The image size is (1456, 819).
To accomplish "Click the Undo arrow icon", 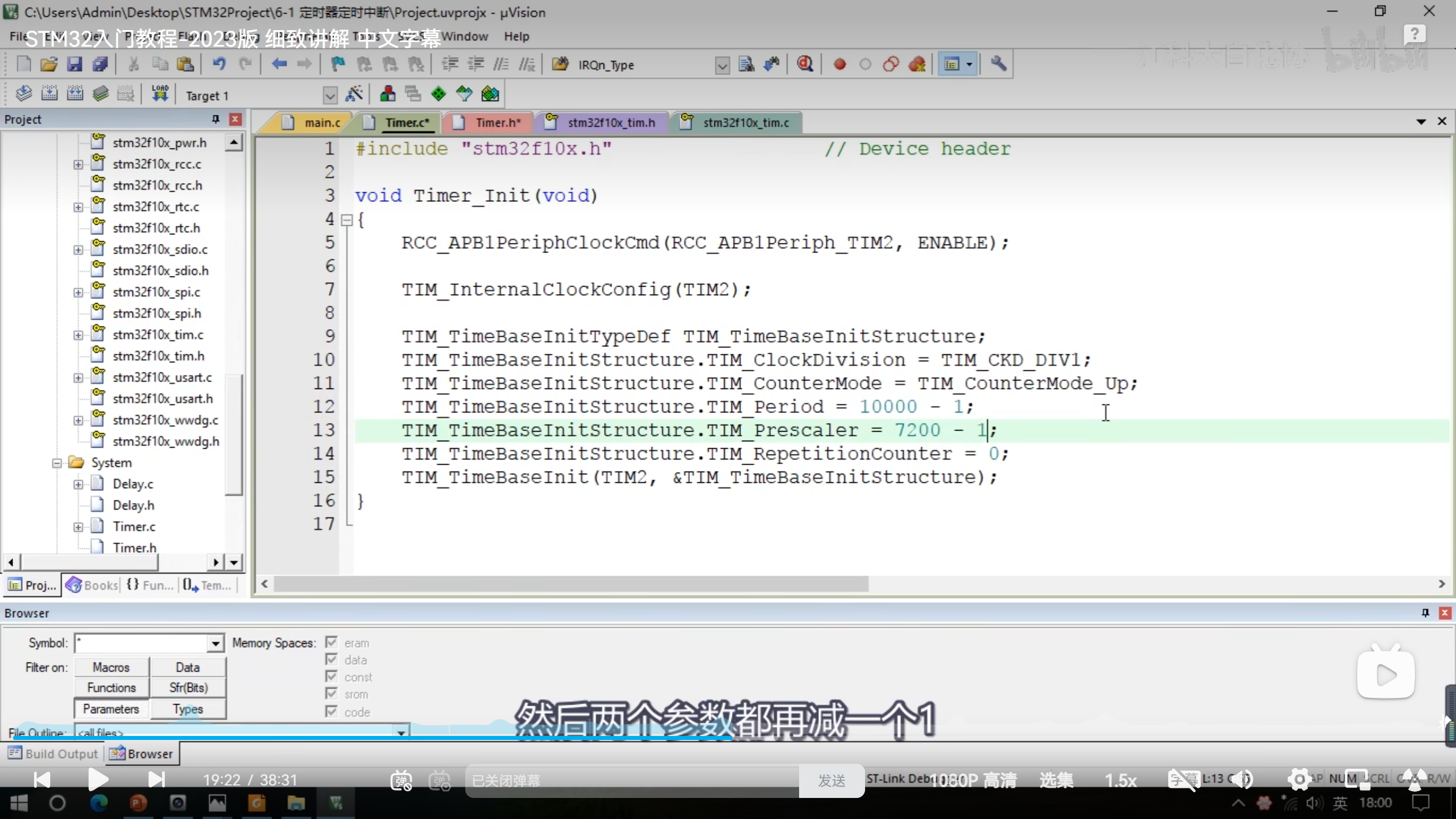I will (219, 64).
